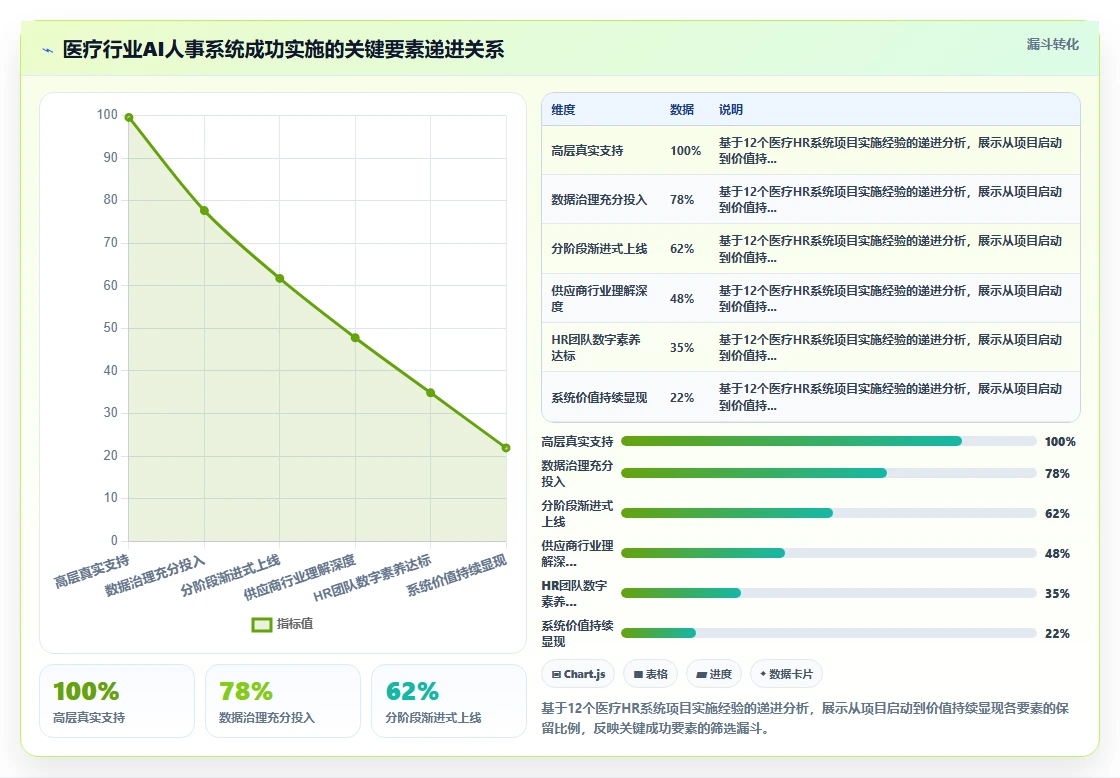
Task: Click the 分阶段渐进式上线 progress bar
Action: coord(829,513)
